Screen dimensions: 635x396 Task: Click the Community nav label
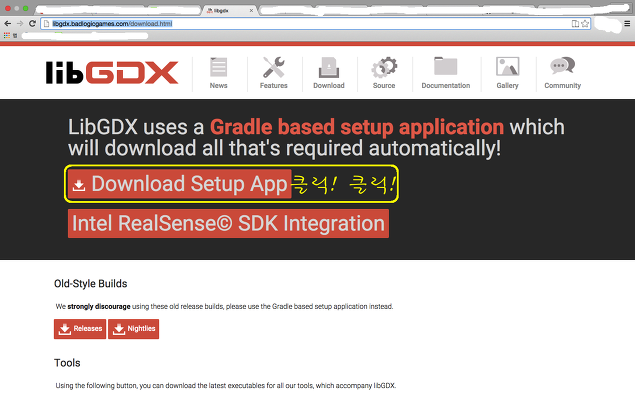(x=563, y=85)
